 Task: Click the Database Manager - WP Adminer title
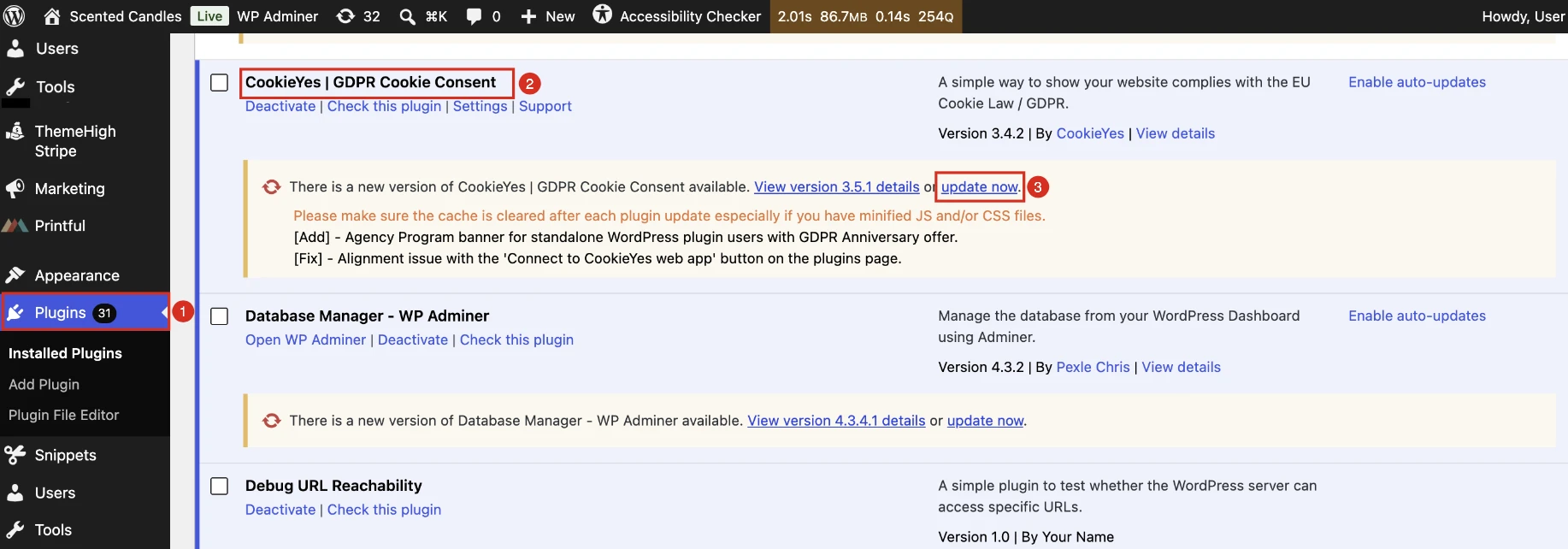coord(367,316)
